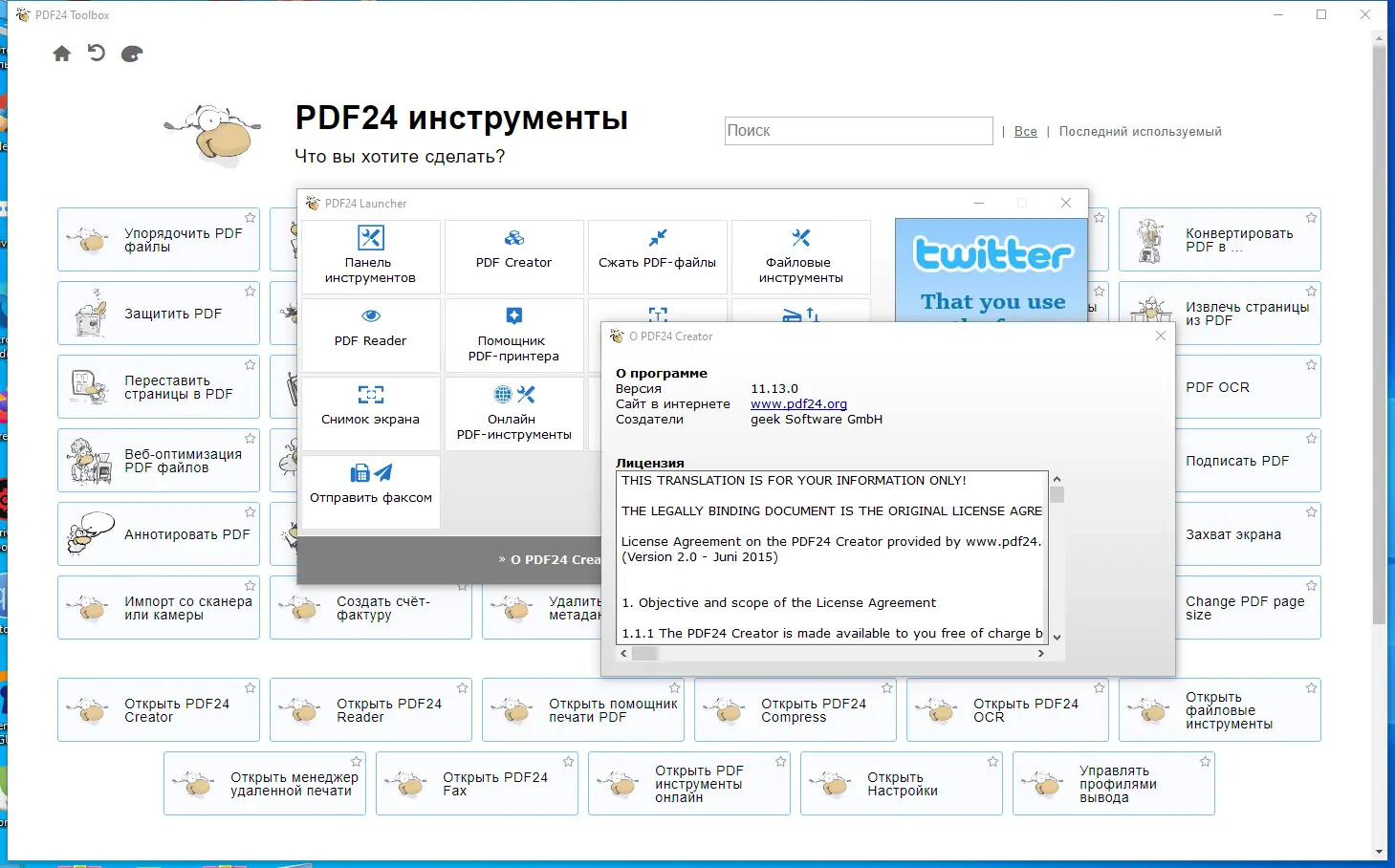The width and height of the screenshot is (1395, 868).
Task: Launch PDF Creator tile in the Launcher
Action: (514, 257)
